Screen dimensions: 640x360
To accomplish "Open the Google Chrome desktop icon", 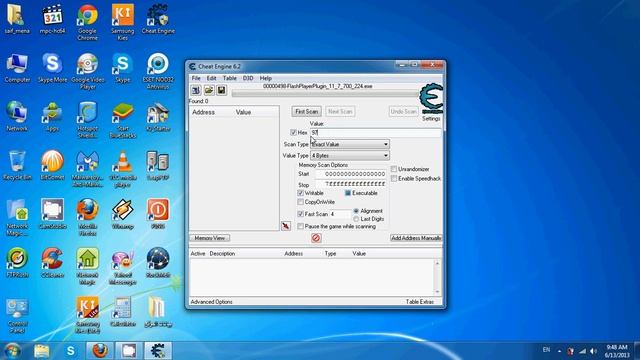I will tap(87, 22).
